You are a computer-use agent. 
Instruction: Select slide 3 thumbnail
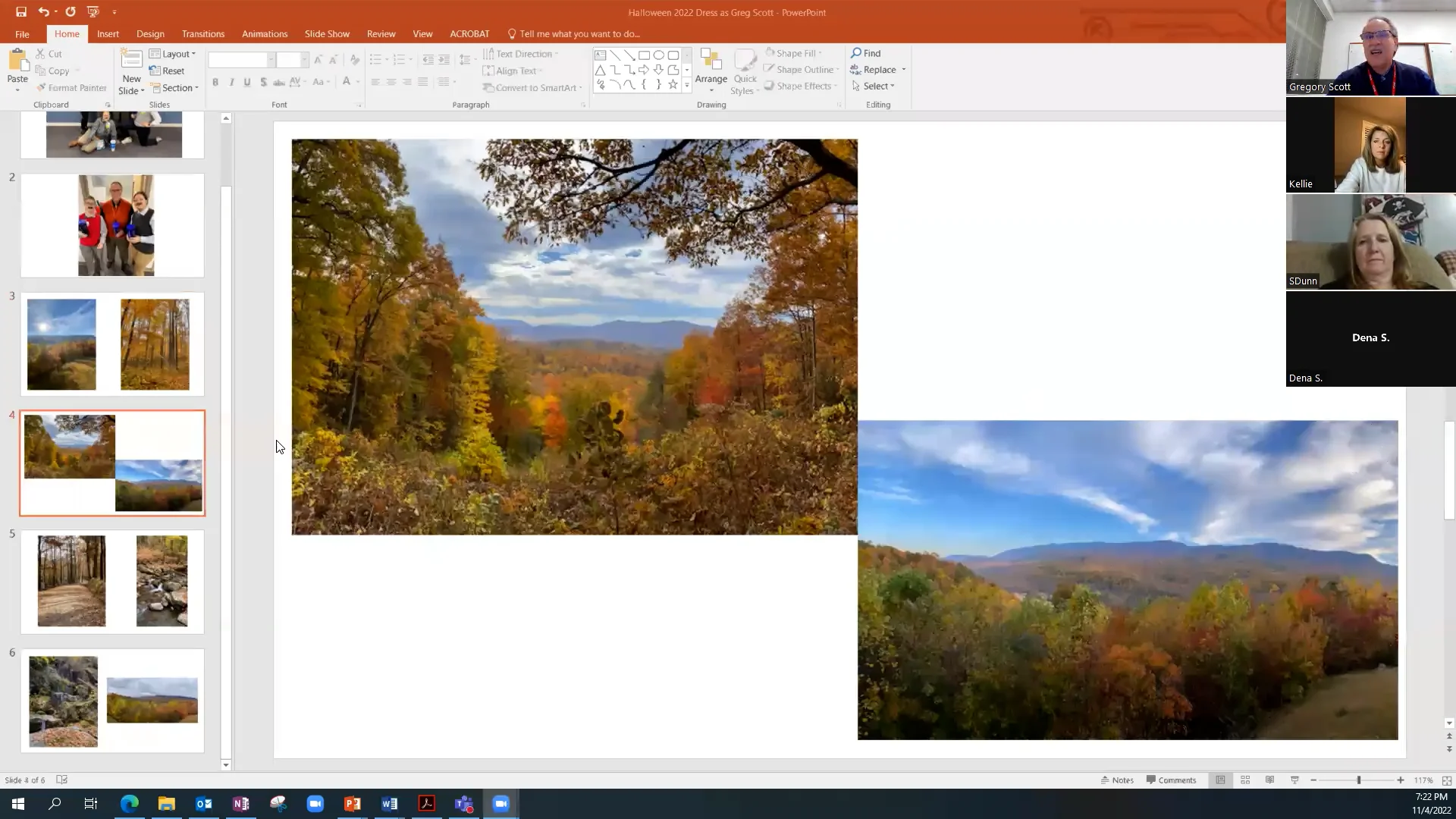coord(112,344)
